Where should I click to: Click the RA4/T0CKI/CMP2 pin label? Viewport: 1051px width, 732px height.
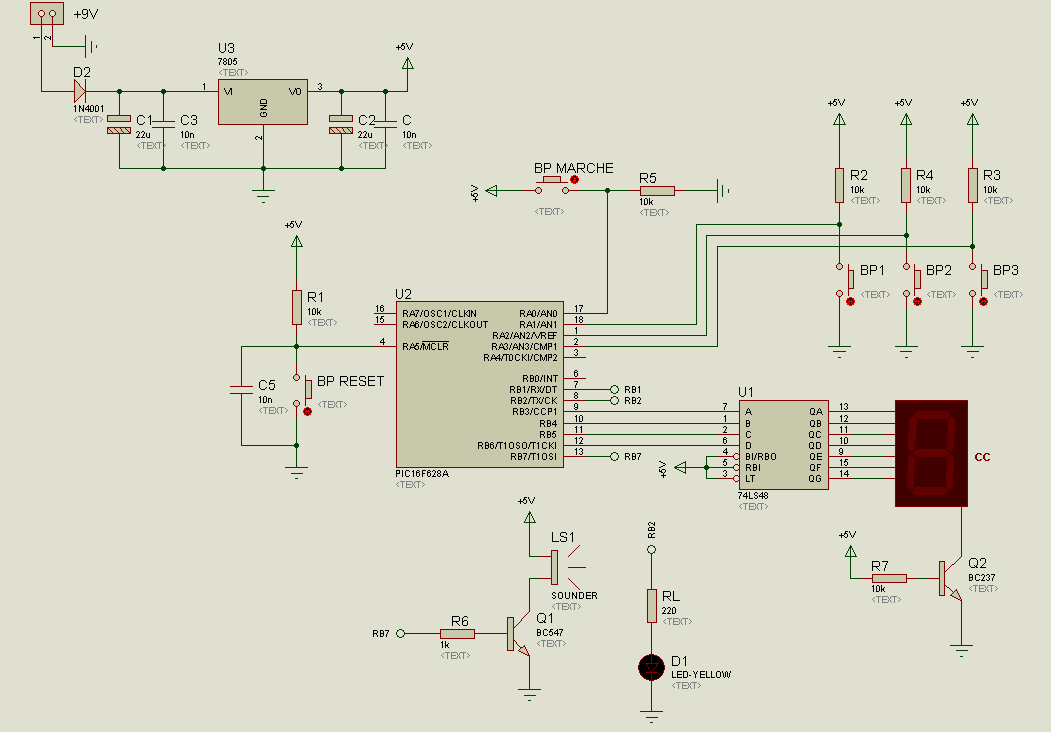pos(520,358)
